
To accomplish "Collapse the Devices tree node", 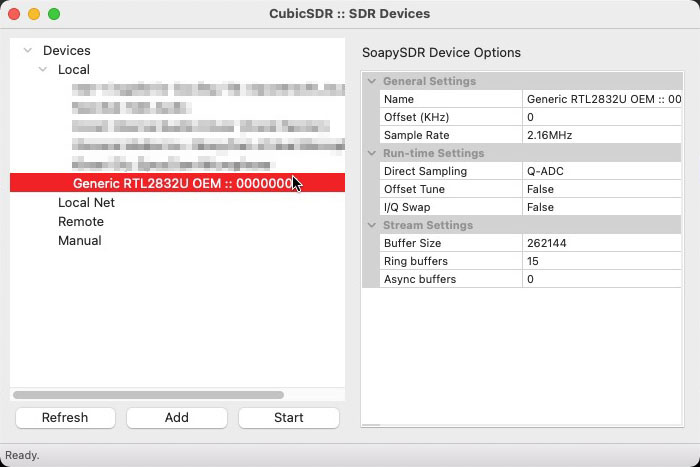I will (28, 50).
